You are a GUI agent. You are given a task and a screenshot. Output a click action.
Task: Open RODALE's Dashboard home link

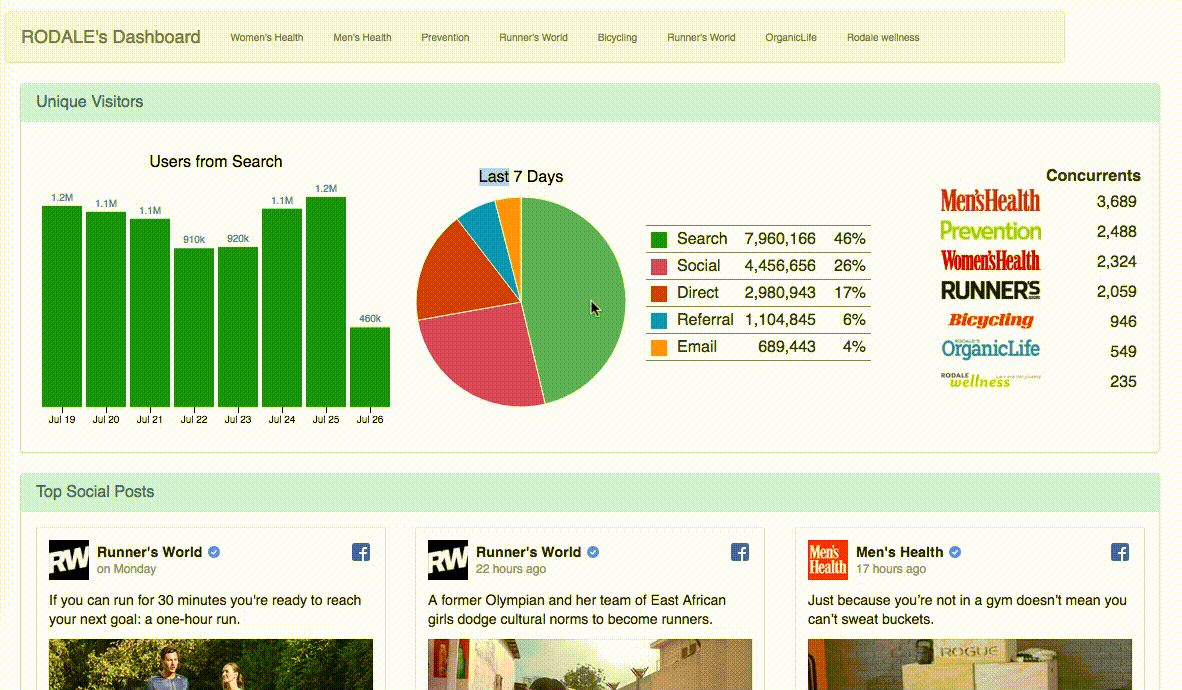[111, 37]
